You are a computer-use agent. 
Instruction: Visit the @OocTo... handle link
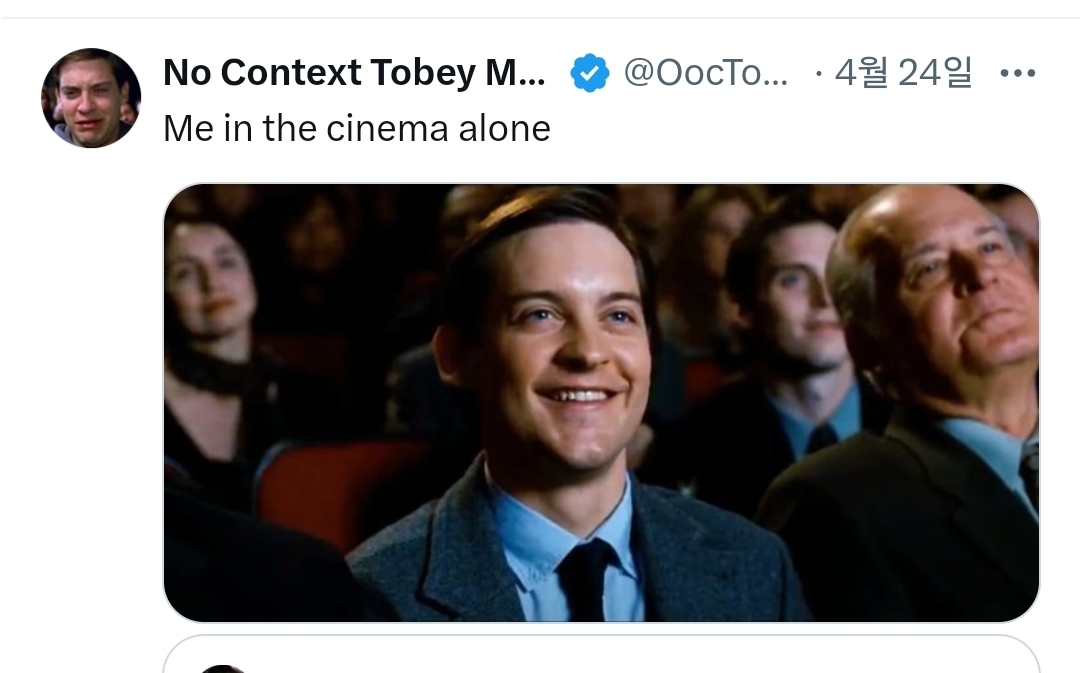click(x=705, y=72)
